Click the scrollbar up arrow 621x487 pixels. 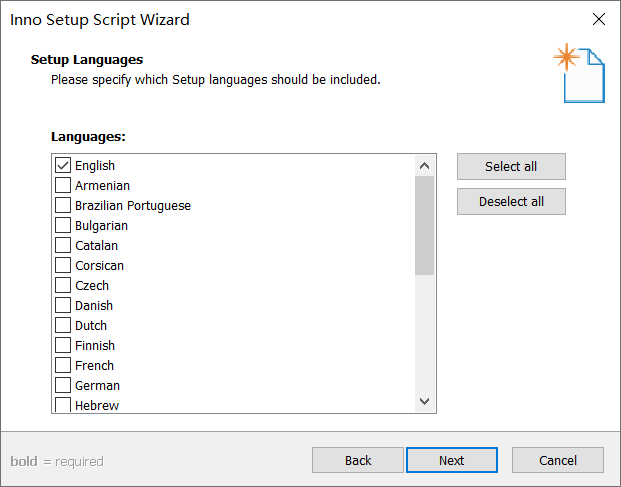tap(425, 166)
